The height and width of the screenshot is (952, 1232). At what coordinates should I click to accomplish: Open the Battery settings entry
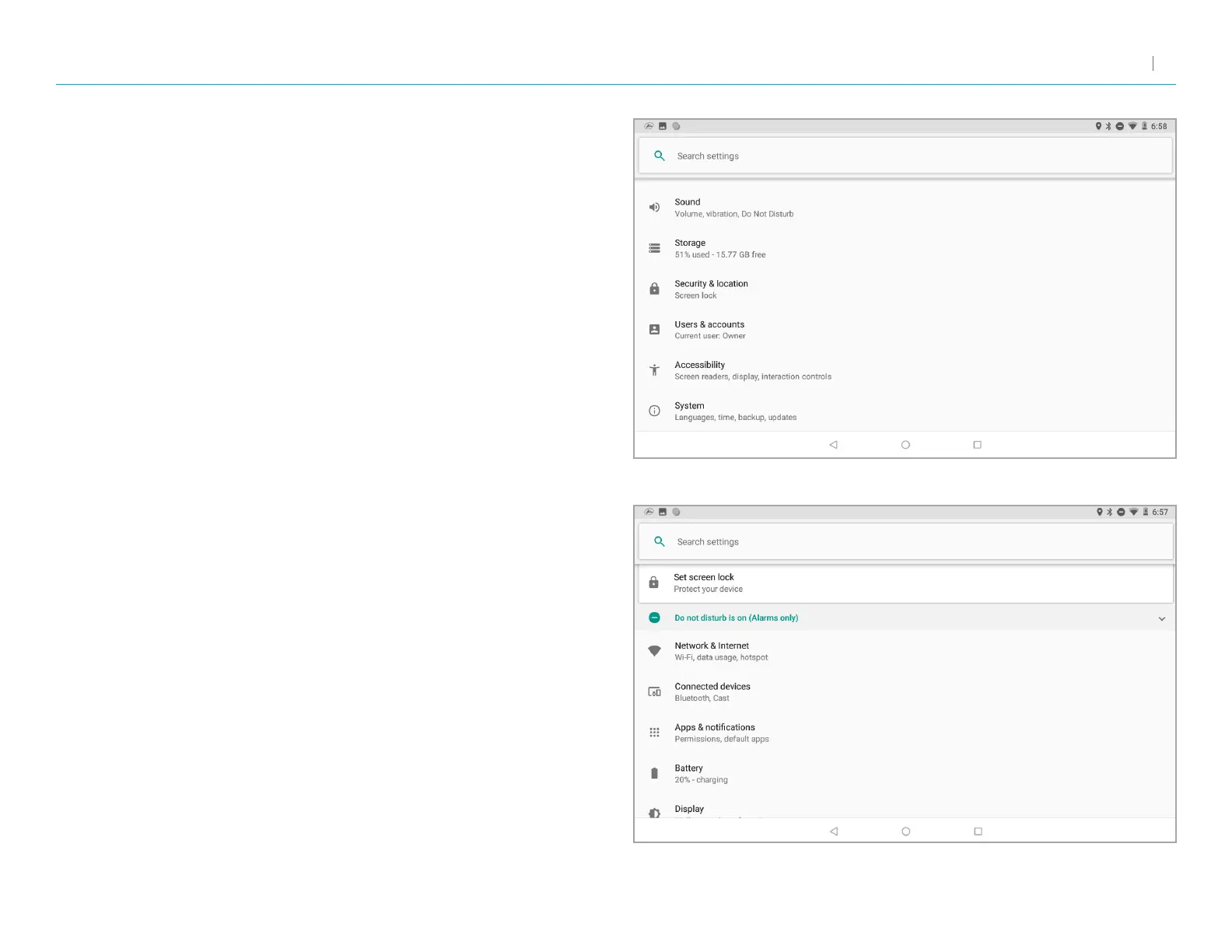pos(905,773)
